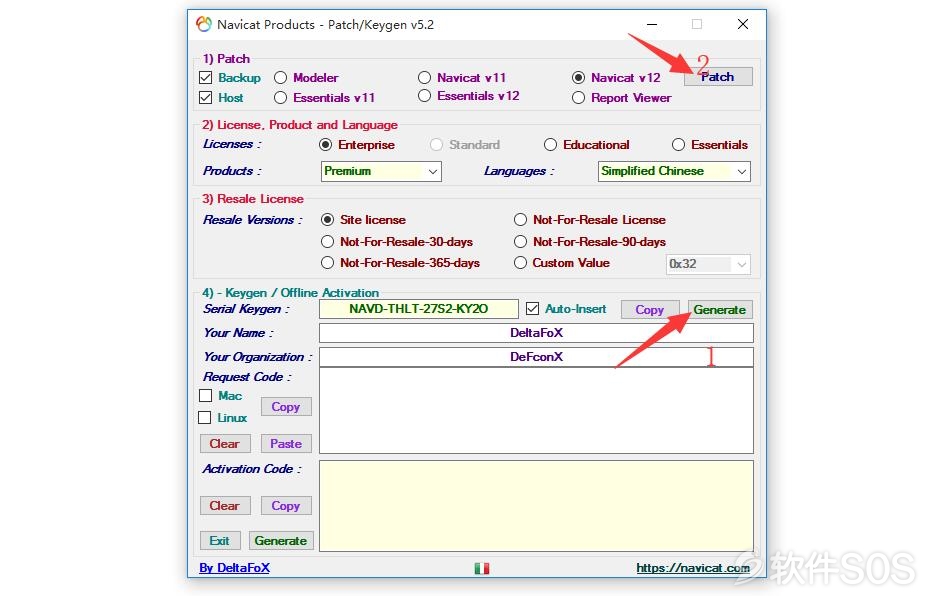Enable the Linux checkbox
Viewport: 930px width, 596px height.
[205, 418]
